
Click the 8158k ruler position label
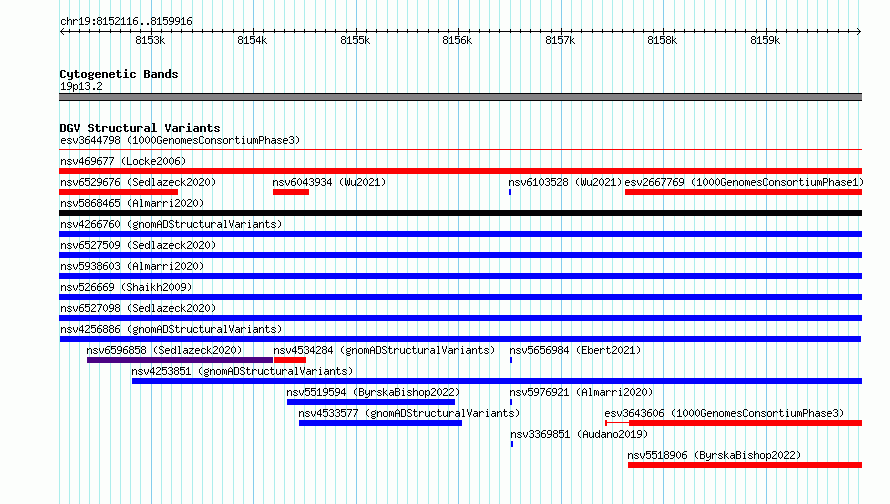[x=662, y=40]
